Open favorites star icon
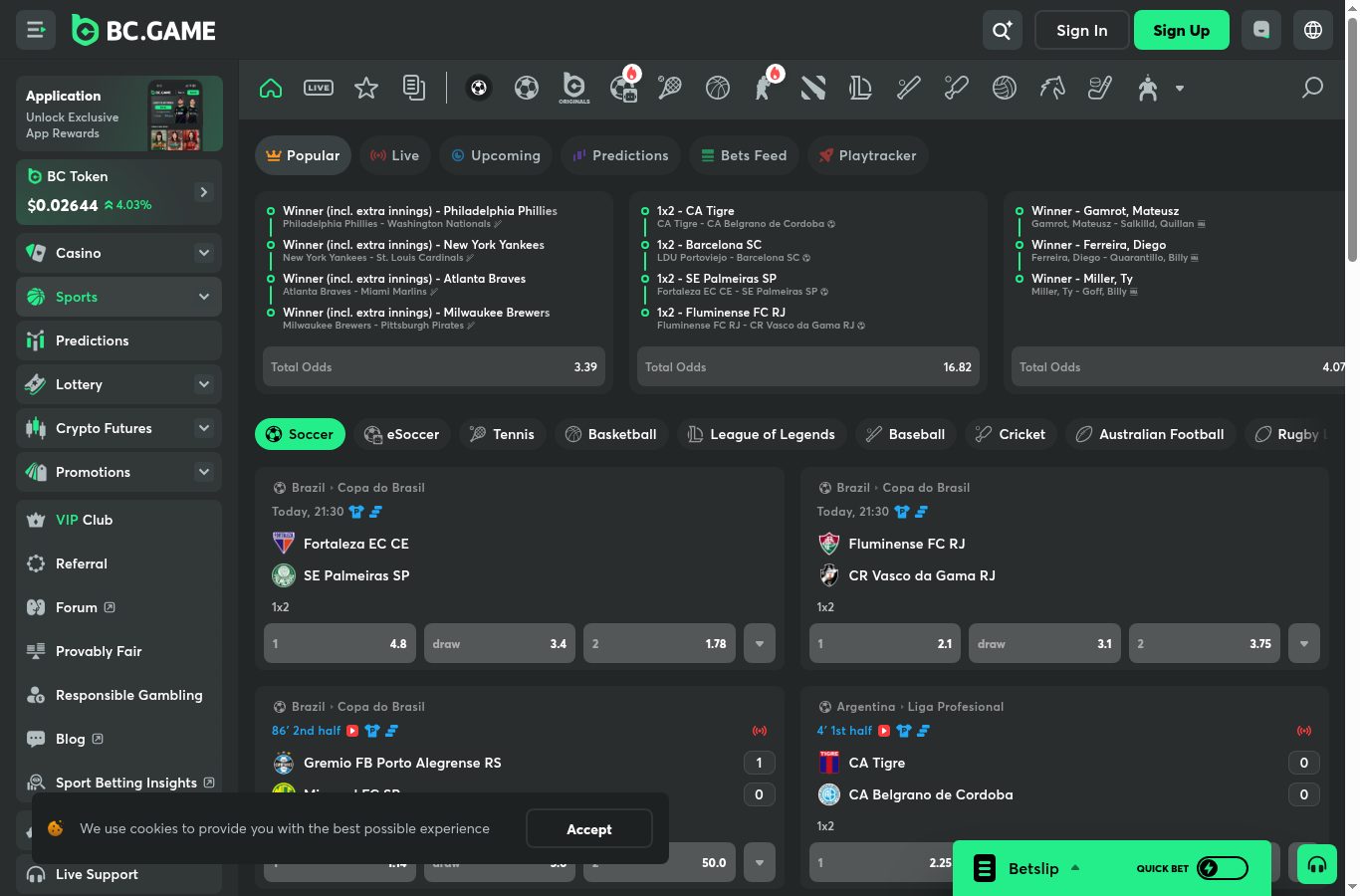 coord(366,88)
